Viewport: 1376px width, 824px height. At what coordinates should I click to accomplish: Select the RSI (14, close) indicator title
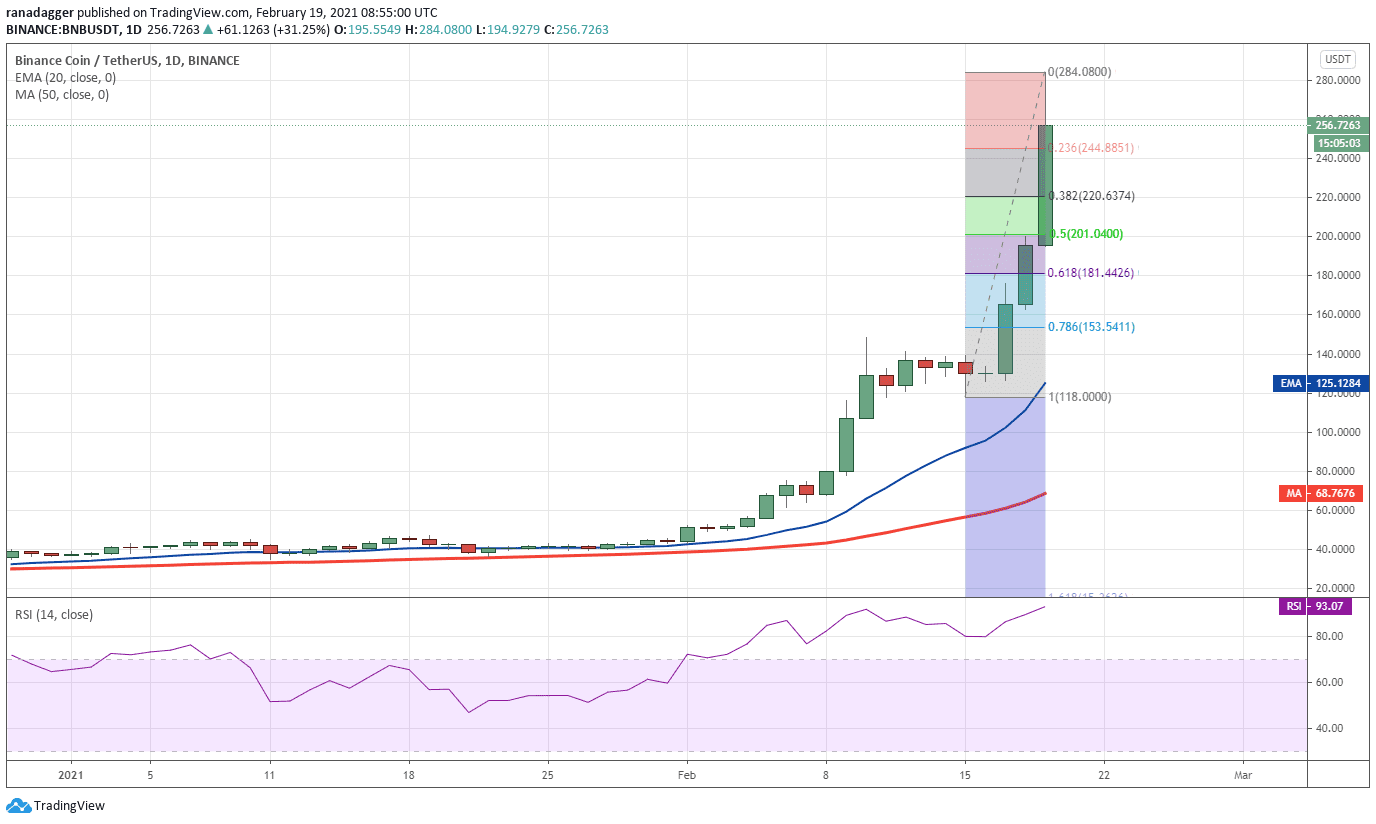click(x=54, y=614)
